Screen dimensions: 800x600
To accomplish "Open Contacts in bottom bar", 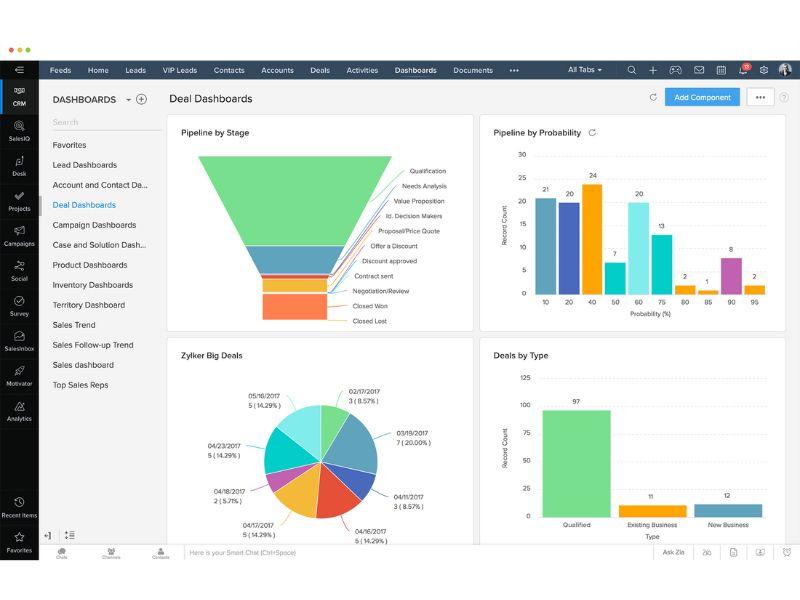I will [x=161, y=553].
